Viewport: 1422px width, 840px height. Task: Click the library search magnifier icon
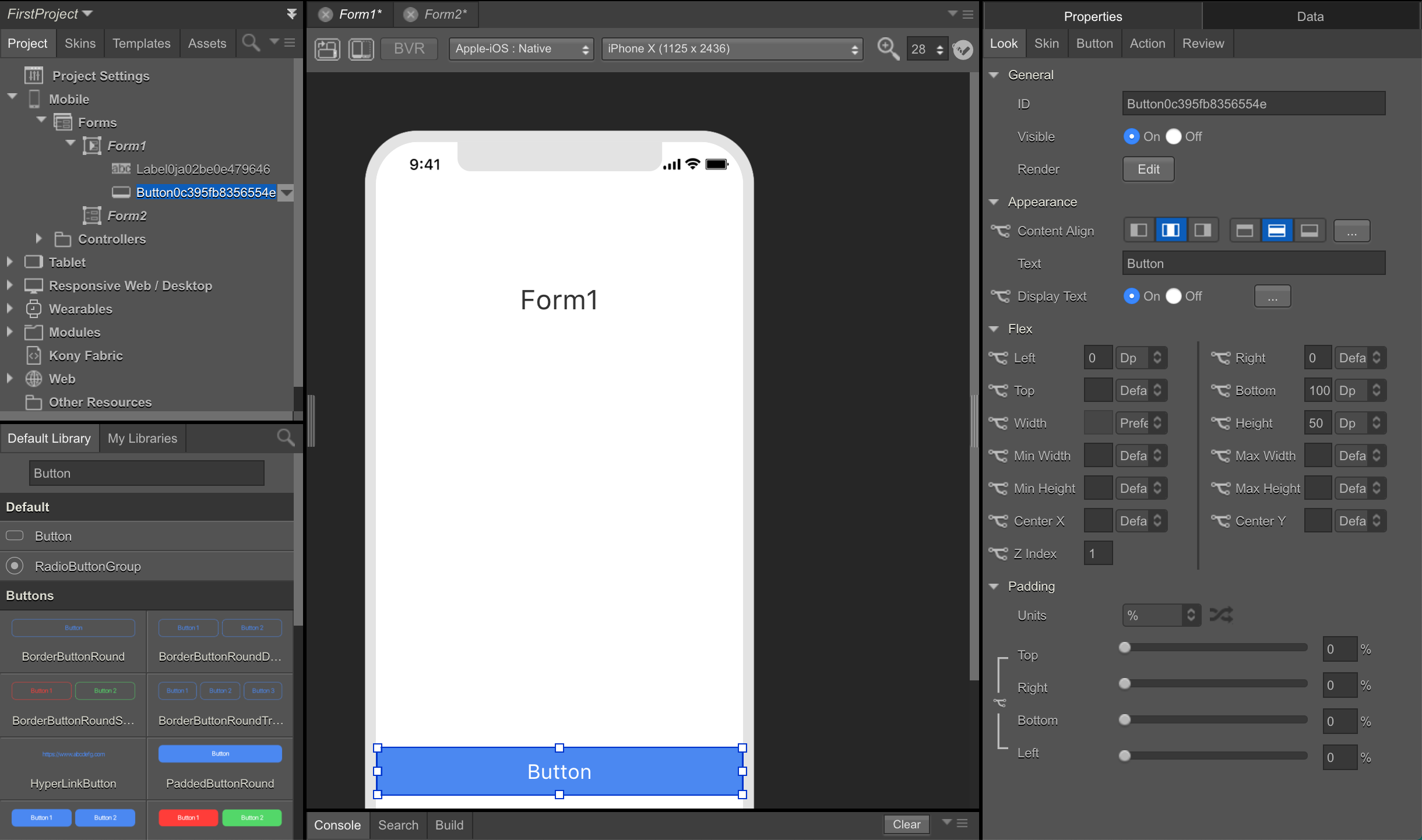(x=286, y=438)
